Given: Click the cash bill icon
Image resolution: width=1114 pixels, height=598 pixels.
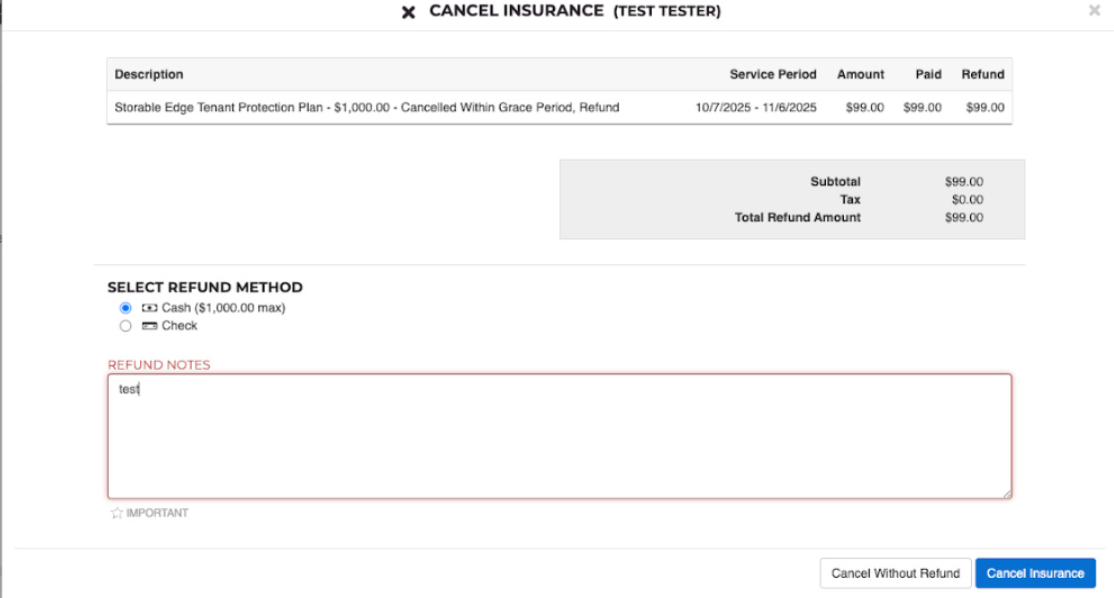Looking at the screenshot, I should (x=149, y=308).
